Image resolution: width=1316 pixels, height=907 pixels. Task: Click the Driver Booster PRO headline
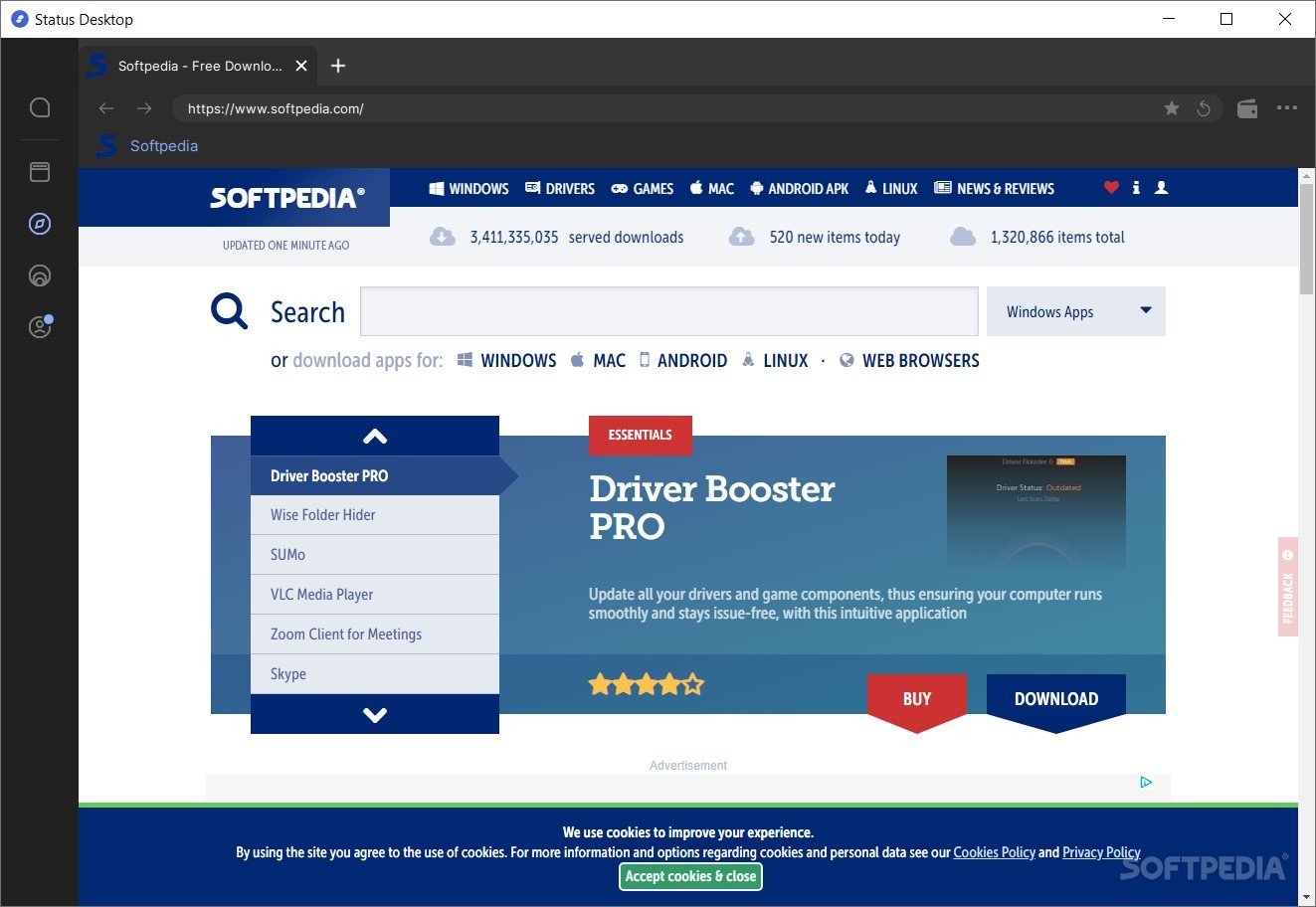tap(712, 507)
